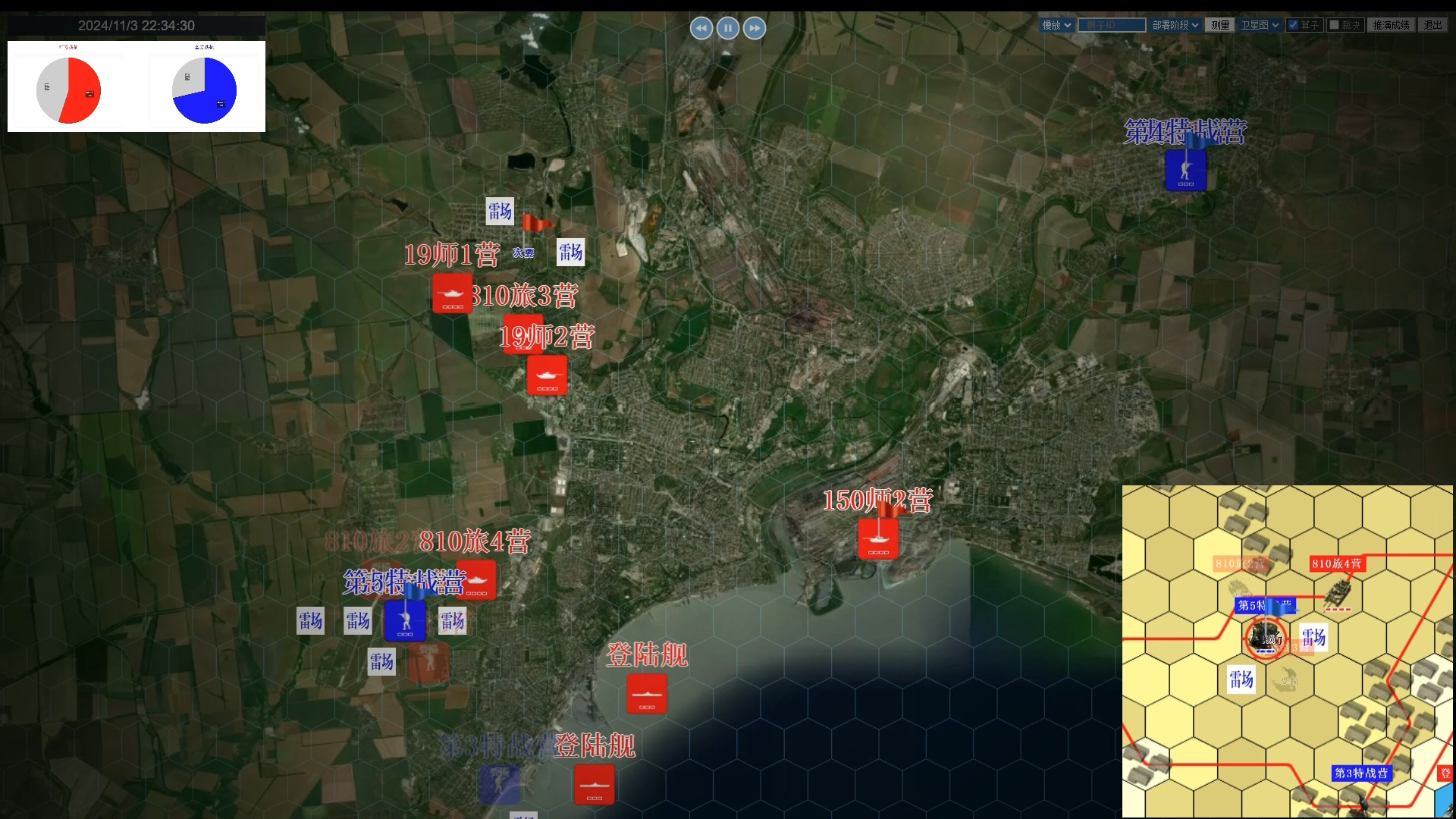This screenshot has width=1456, height=819.
Task: Click the red force pie chart
Action: tap(68, 90)
